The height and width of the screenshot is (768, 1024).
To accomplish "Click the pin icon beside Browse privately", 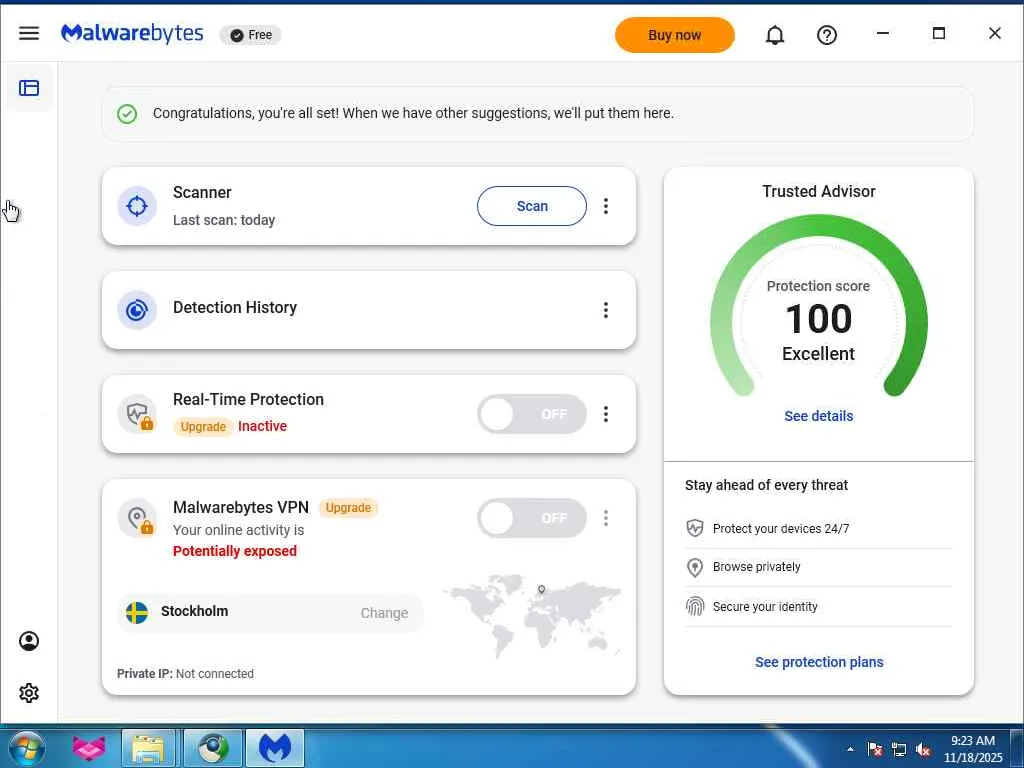I will [695, 567].
